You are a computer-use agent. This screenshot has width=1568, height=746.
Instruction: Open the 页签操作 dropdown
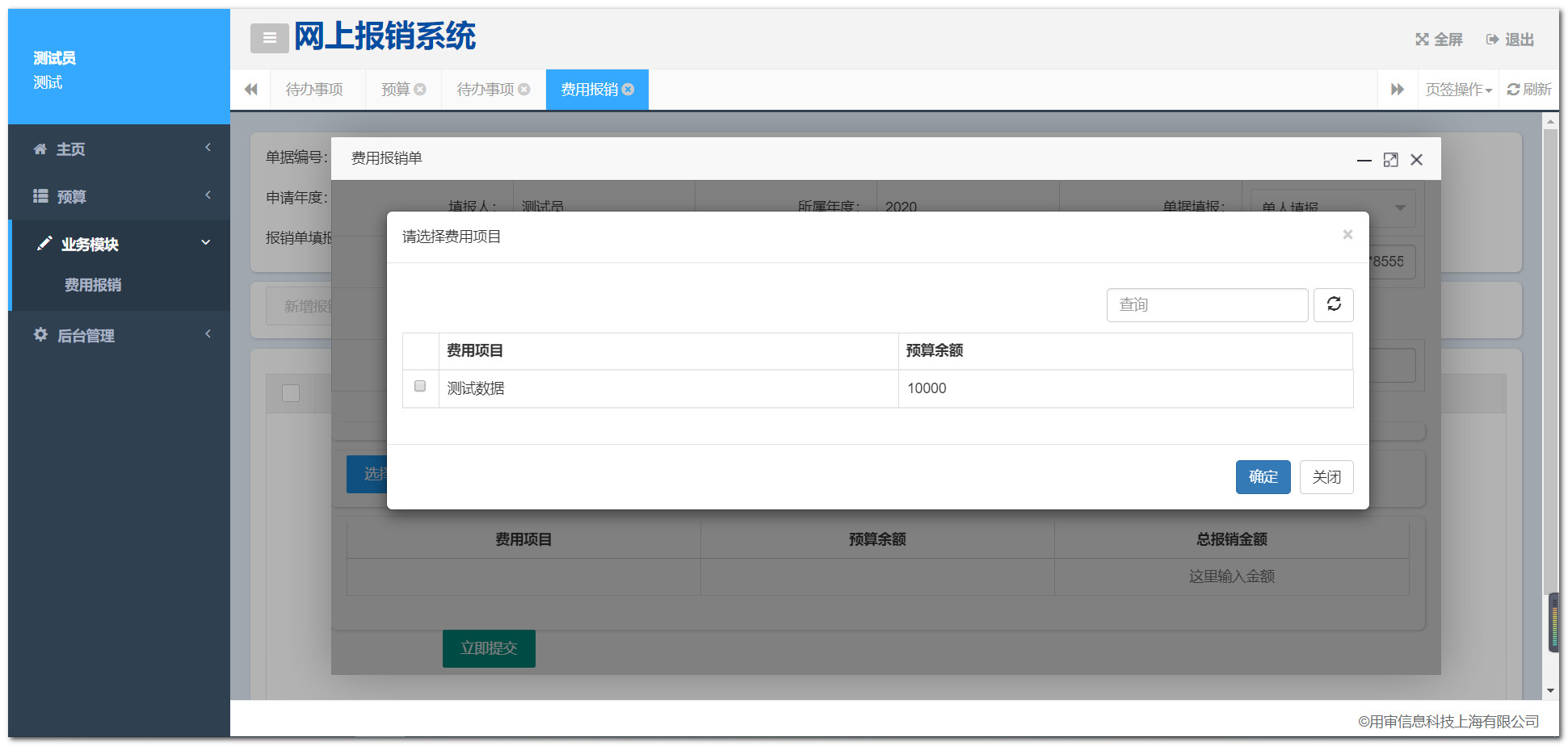pos(1458,90)
